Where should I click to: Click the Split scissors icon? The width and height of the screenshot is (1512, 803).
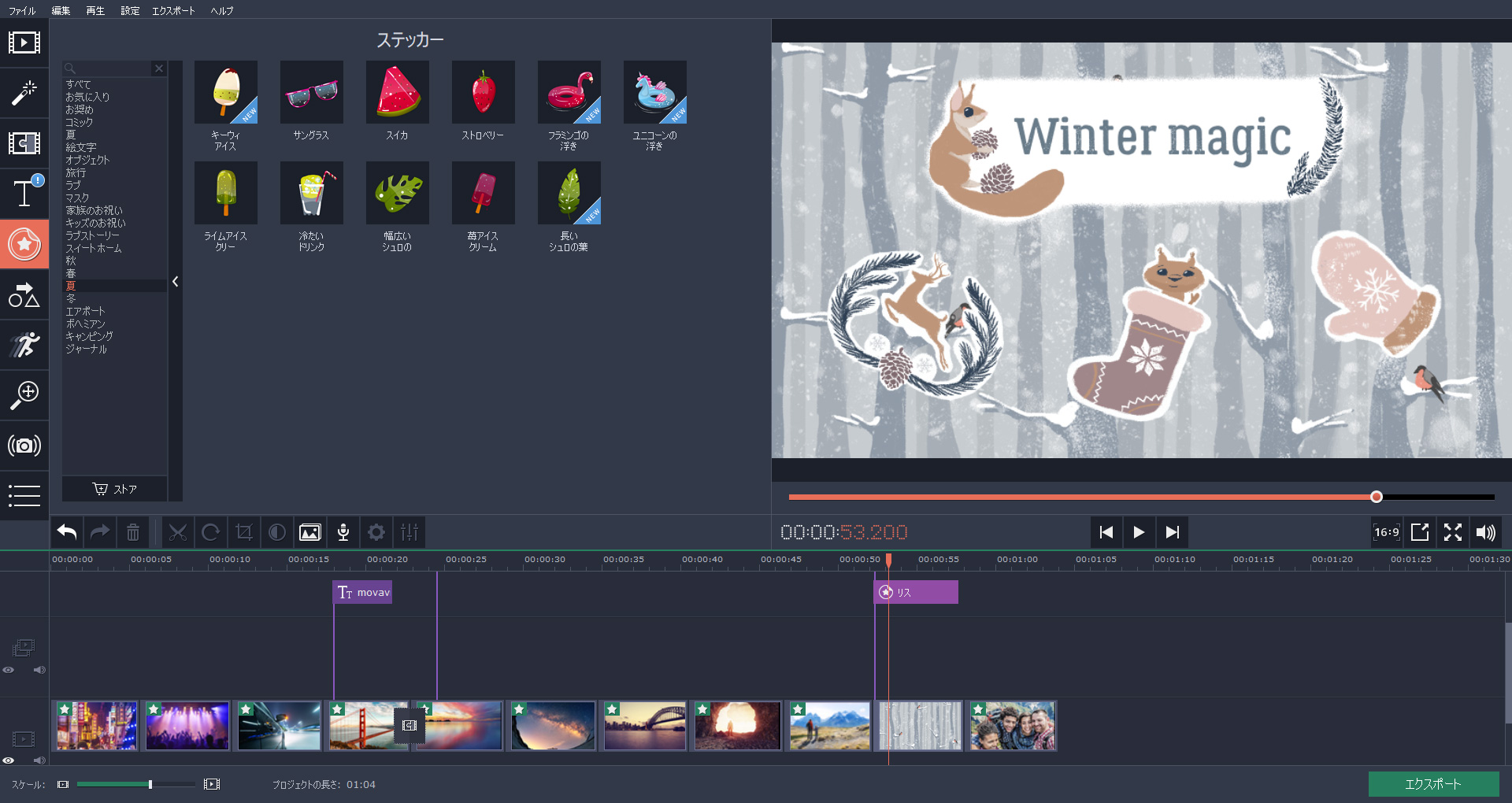178,533
